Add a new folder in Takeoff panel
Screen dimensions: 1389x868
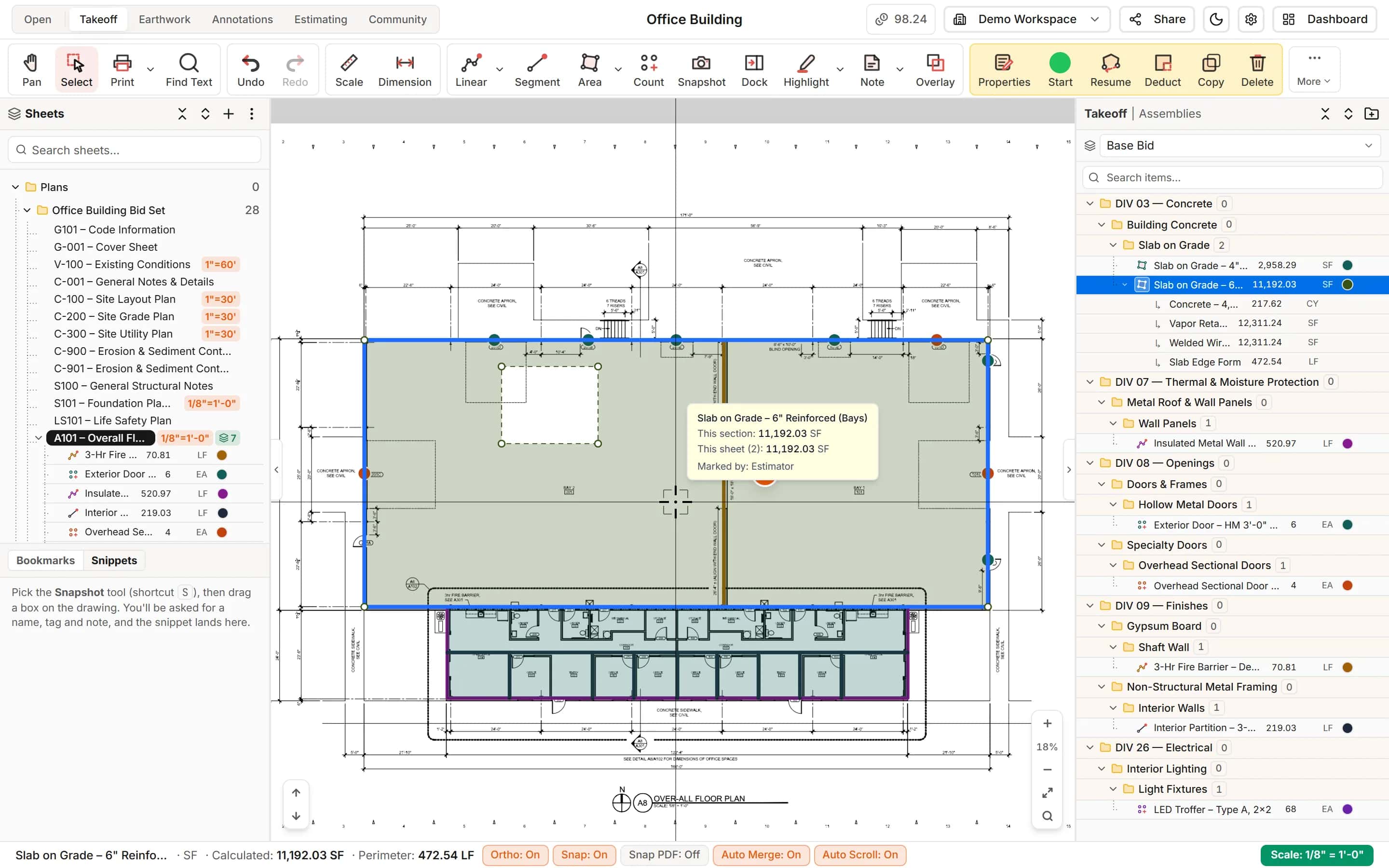coord(1372,114)
